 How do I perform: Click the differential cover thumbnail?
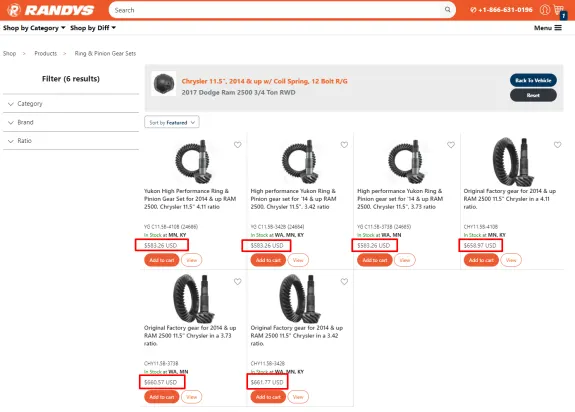point(164,83)
